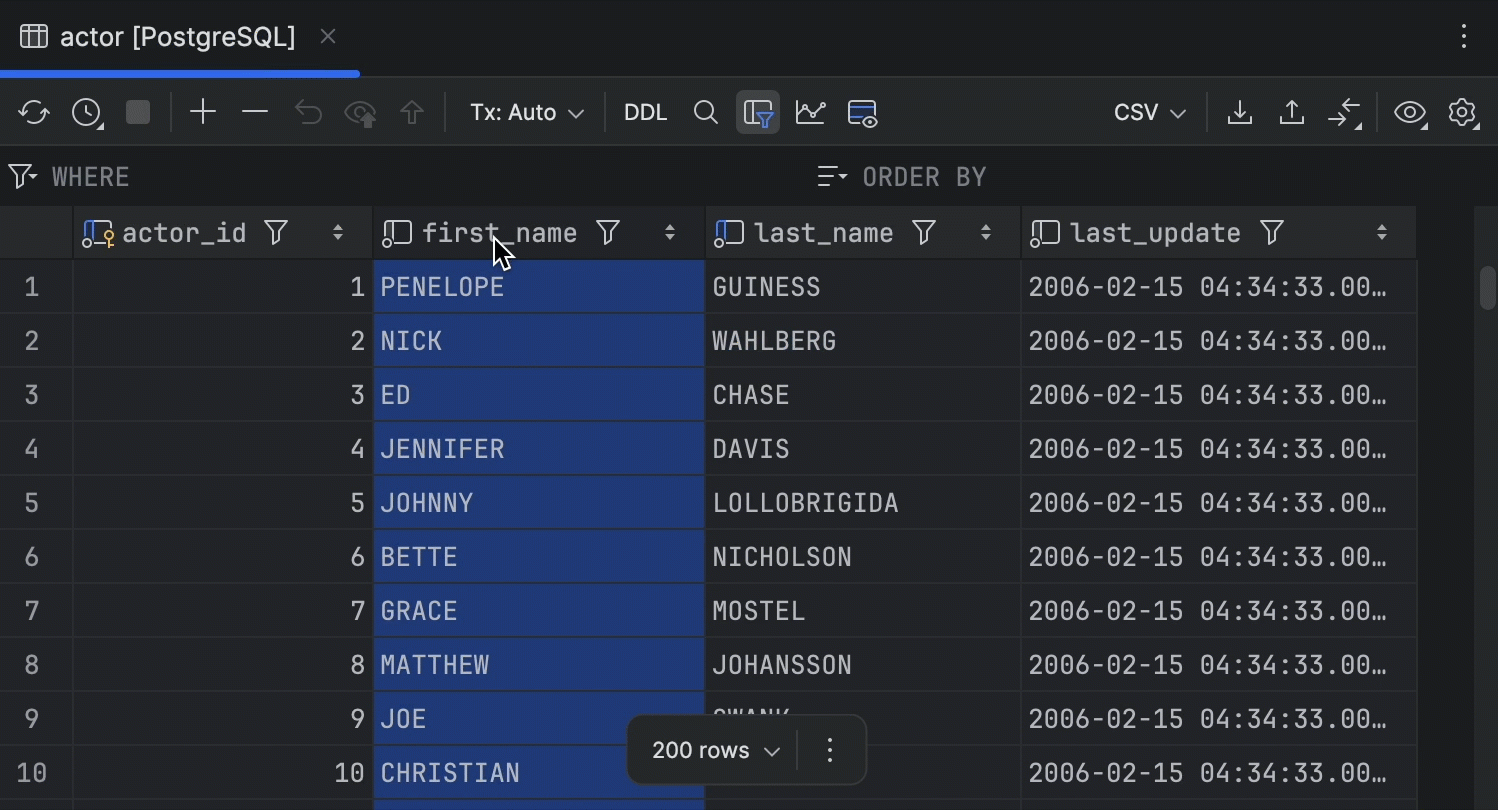Open the actor_id column filter
1498x810 pixels.
click(x=276, y=232)
